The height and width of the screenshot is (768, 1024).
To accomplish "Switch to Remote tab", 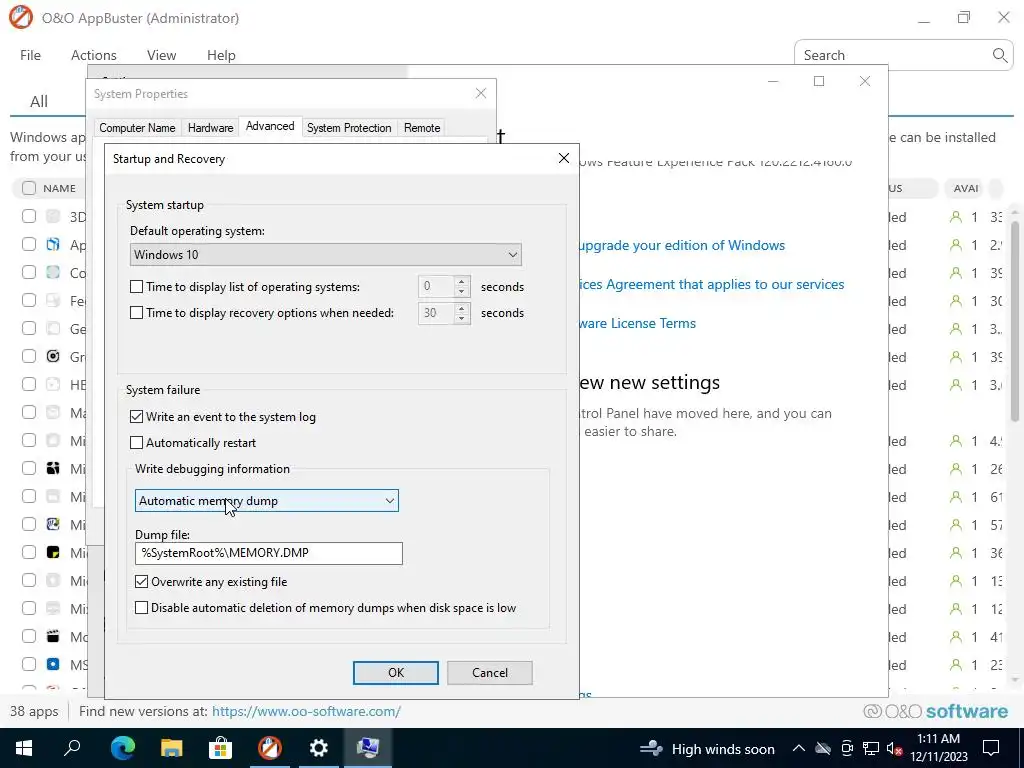I will (x=422, y=128).
